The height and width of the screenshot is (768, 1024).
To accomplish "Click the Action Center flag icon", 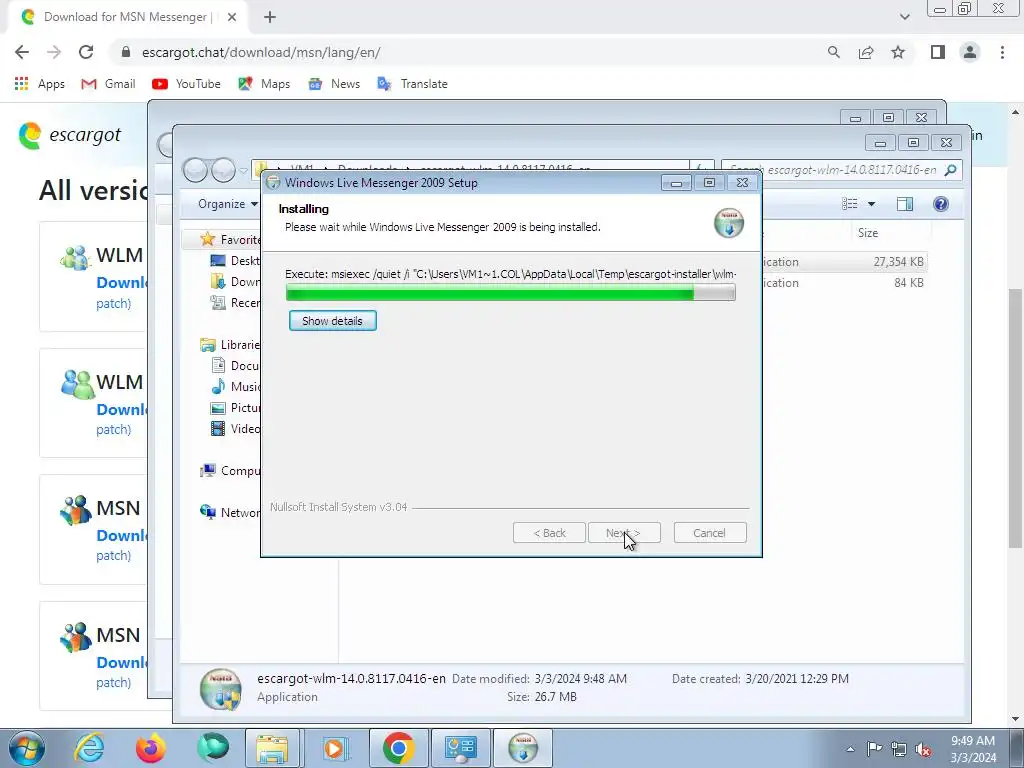I will [874, 749].
